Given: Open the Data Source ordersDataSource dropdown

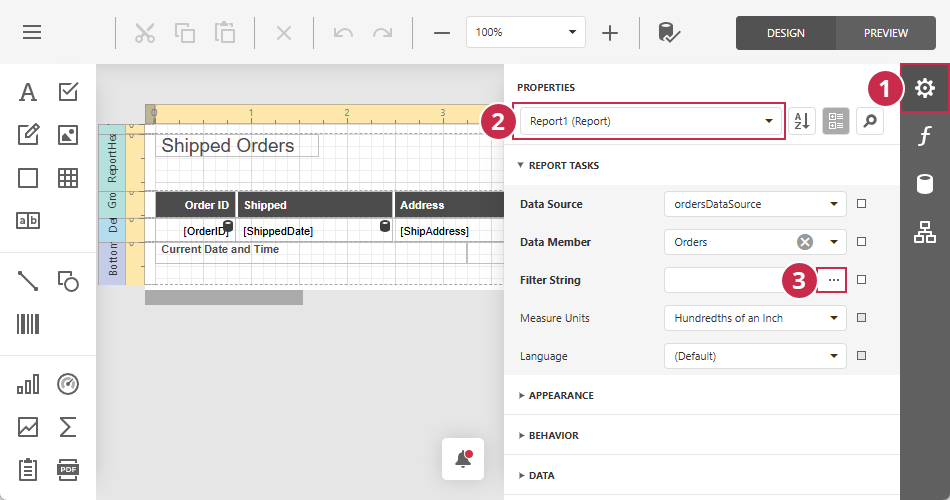Looking at the screenshot, I should tap(755, 204).
